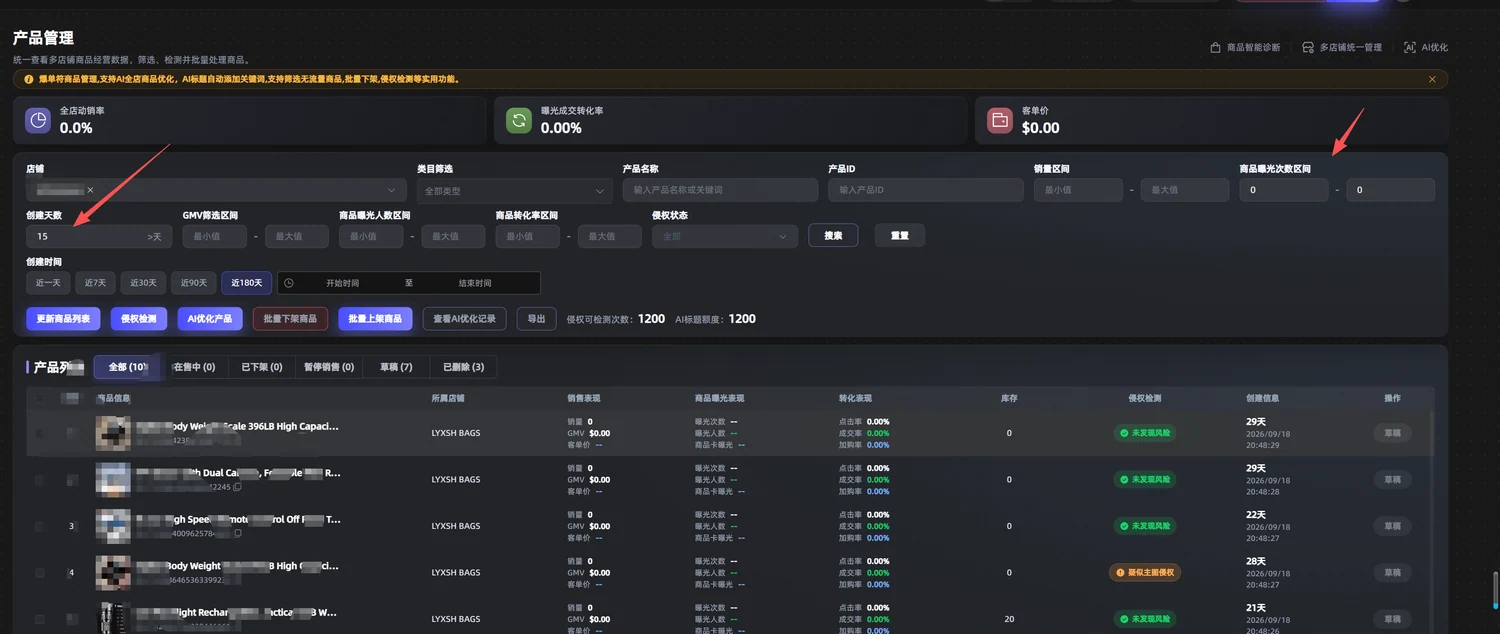
Task: Check the box for the Dual Camera product row
Action: click(40, 480)
